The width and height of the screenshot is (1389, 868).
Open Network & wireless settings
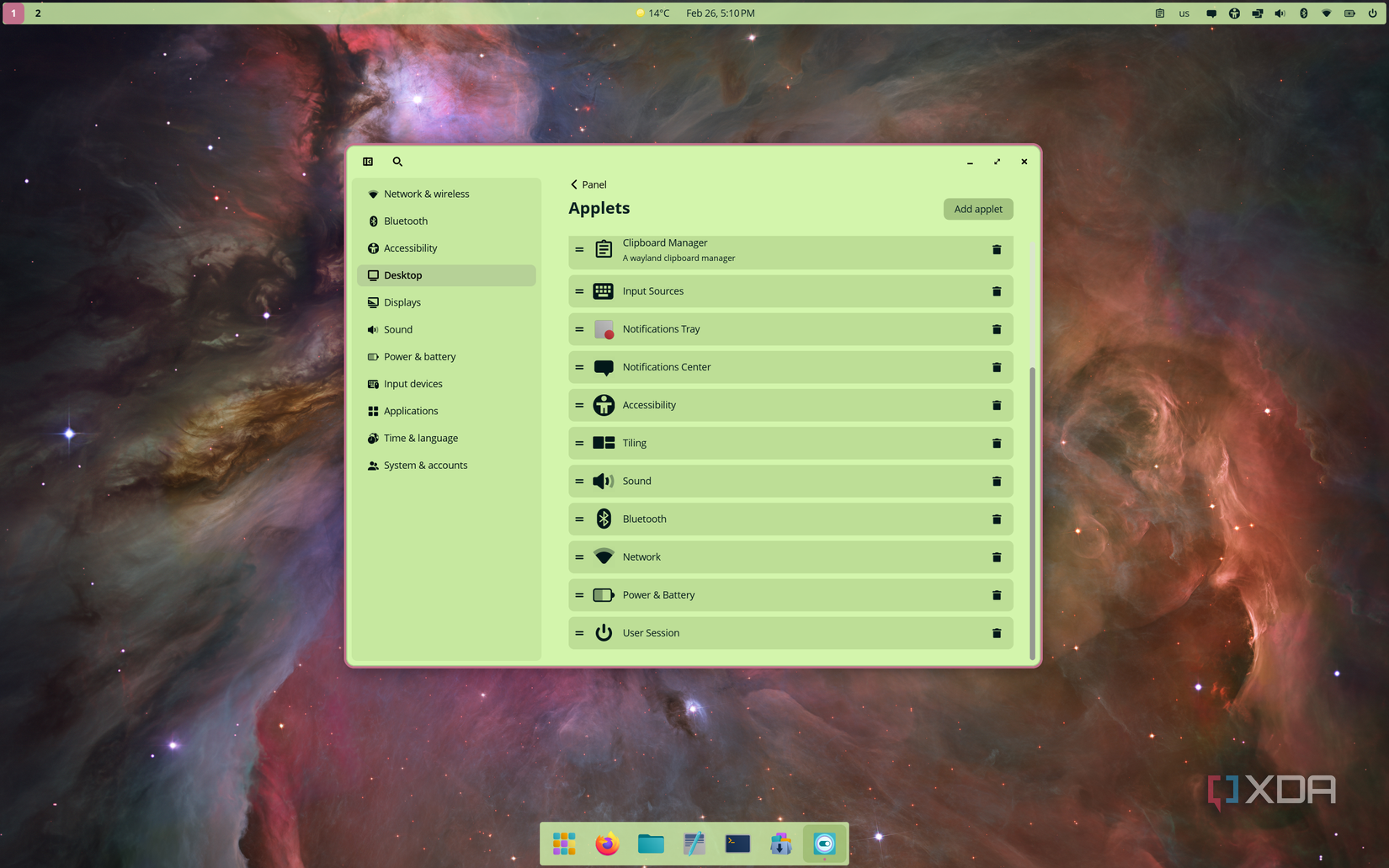tap(446, 194)
